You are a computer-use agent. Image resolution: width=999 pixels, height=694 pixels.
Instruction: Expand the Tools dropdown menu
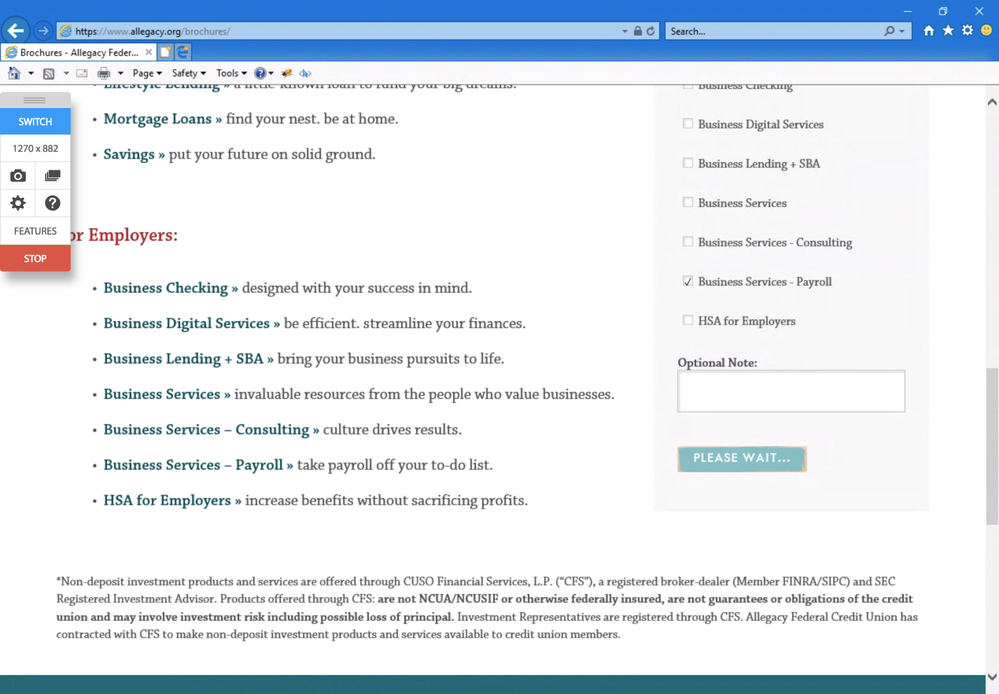[x=231, y=73]
